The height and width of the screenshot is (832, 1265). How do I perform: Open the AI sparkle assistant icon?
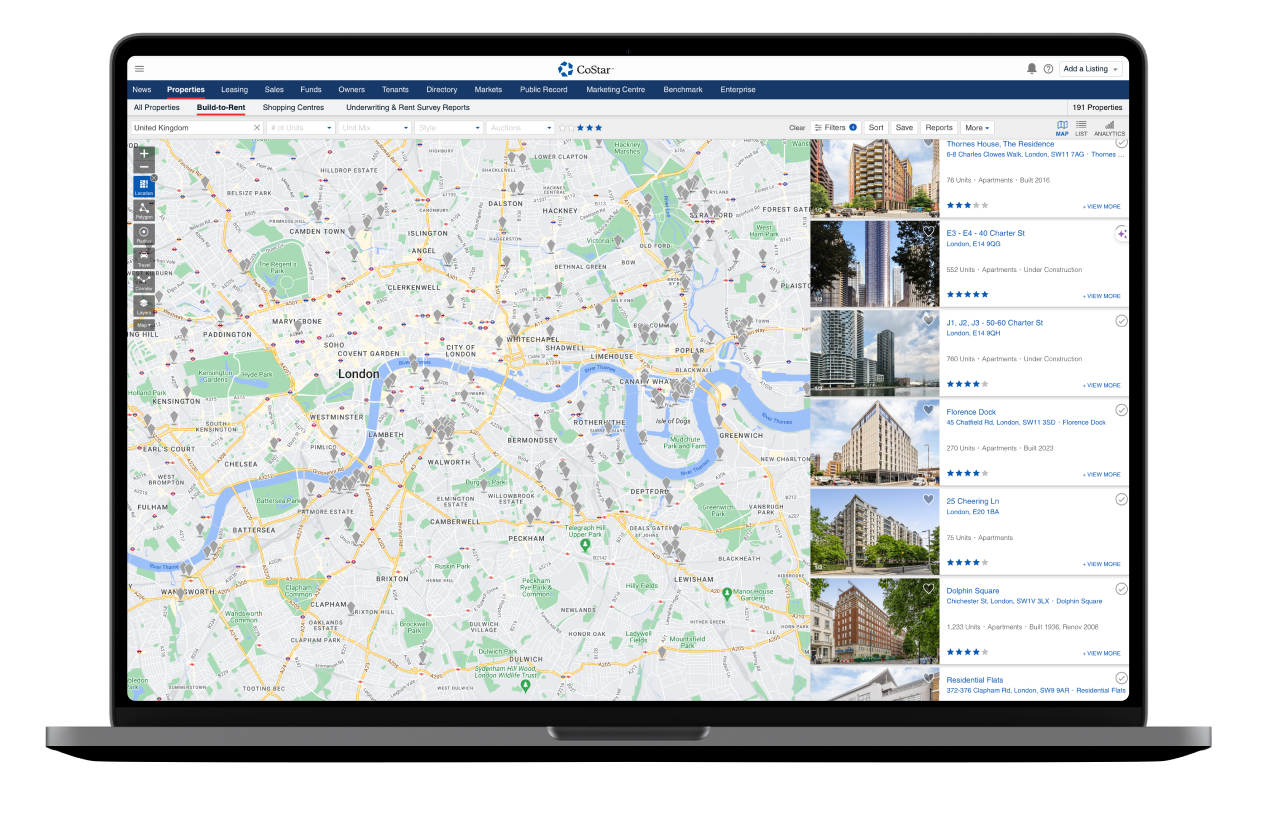pyautogui.click(x=1122, y=233)
